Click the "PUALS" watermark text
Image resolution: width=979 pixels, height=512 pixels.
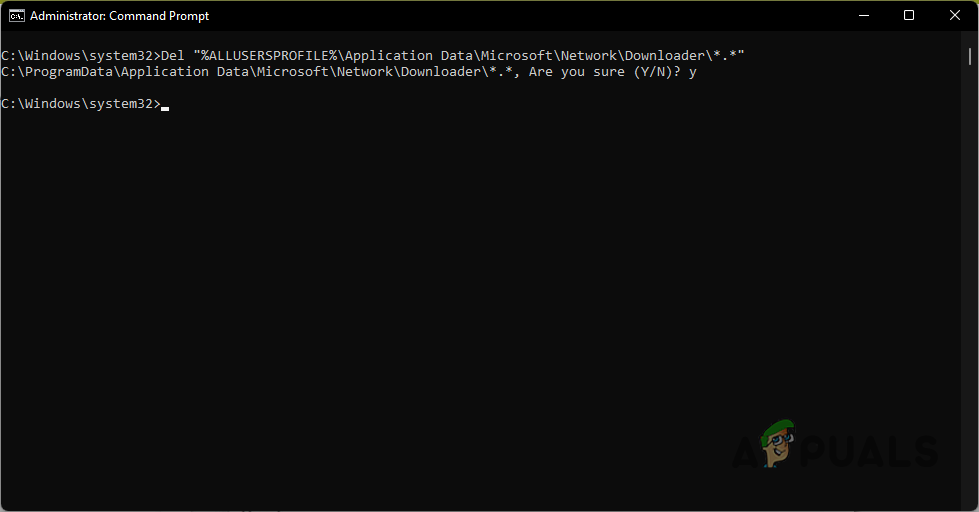(x=870, y=452)
